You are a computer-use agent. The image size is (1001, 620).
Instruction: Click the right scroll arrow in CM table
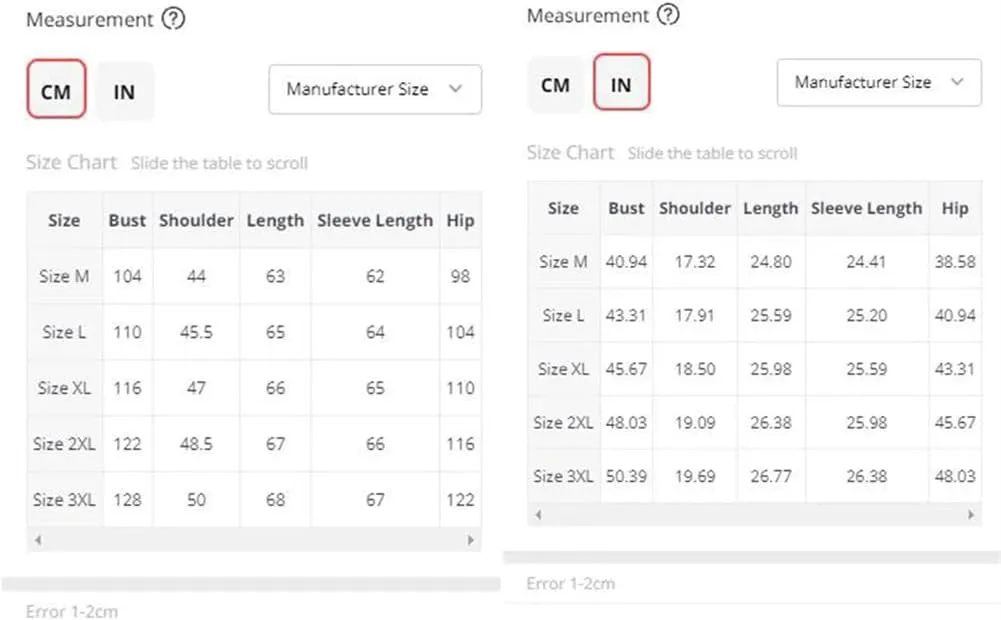[470, 540]
